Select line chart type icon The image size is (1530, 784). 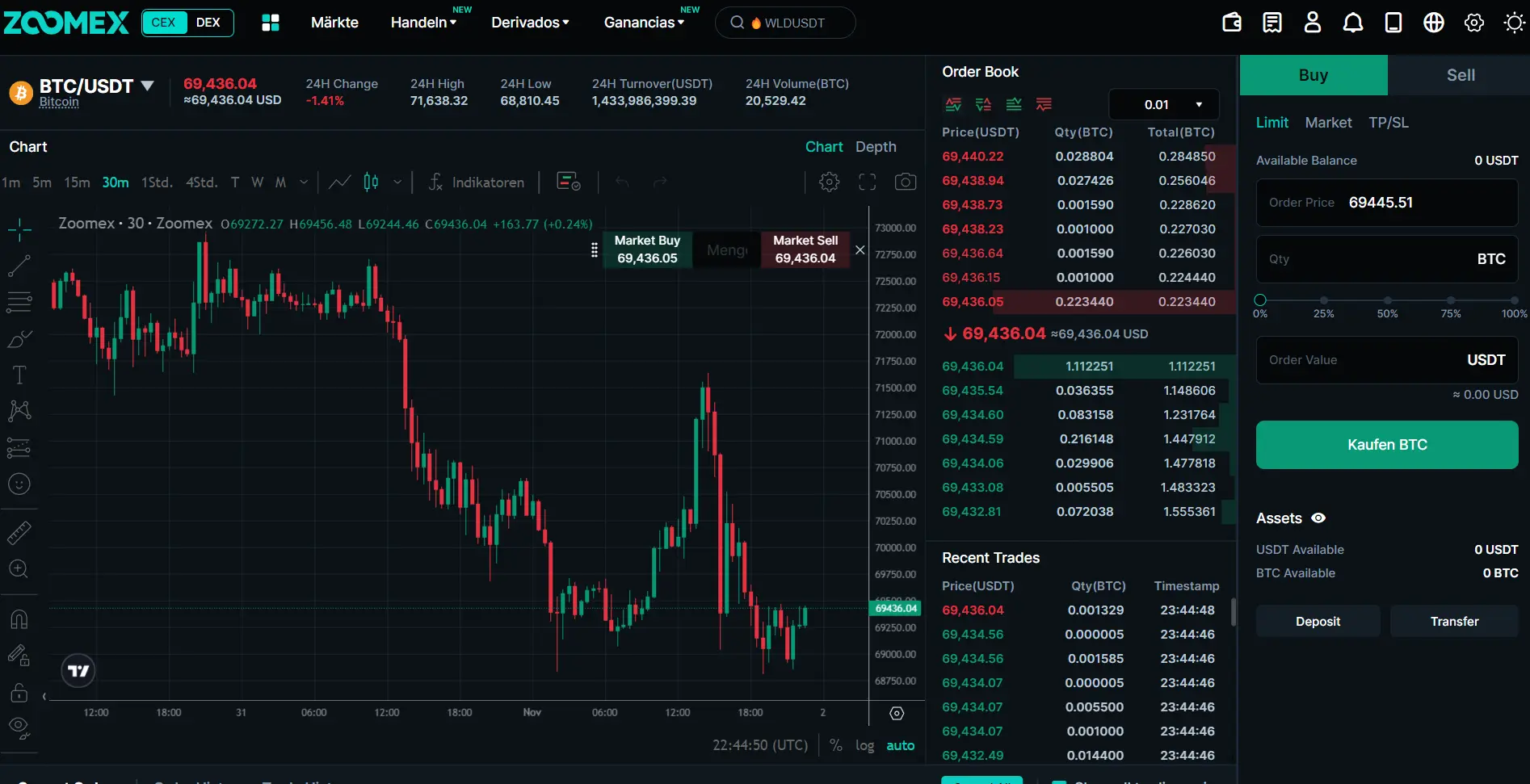[x=340, y=182]
